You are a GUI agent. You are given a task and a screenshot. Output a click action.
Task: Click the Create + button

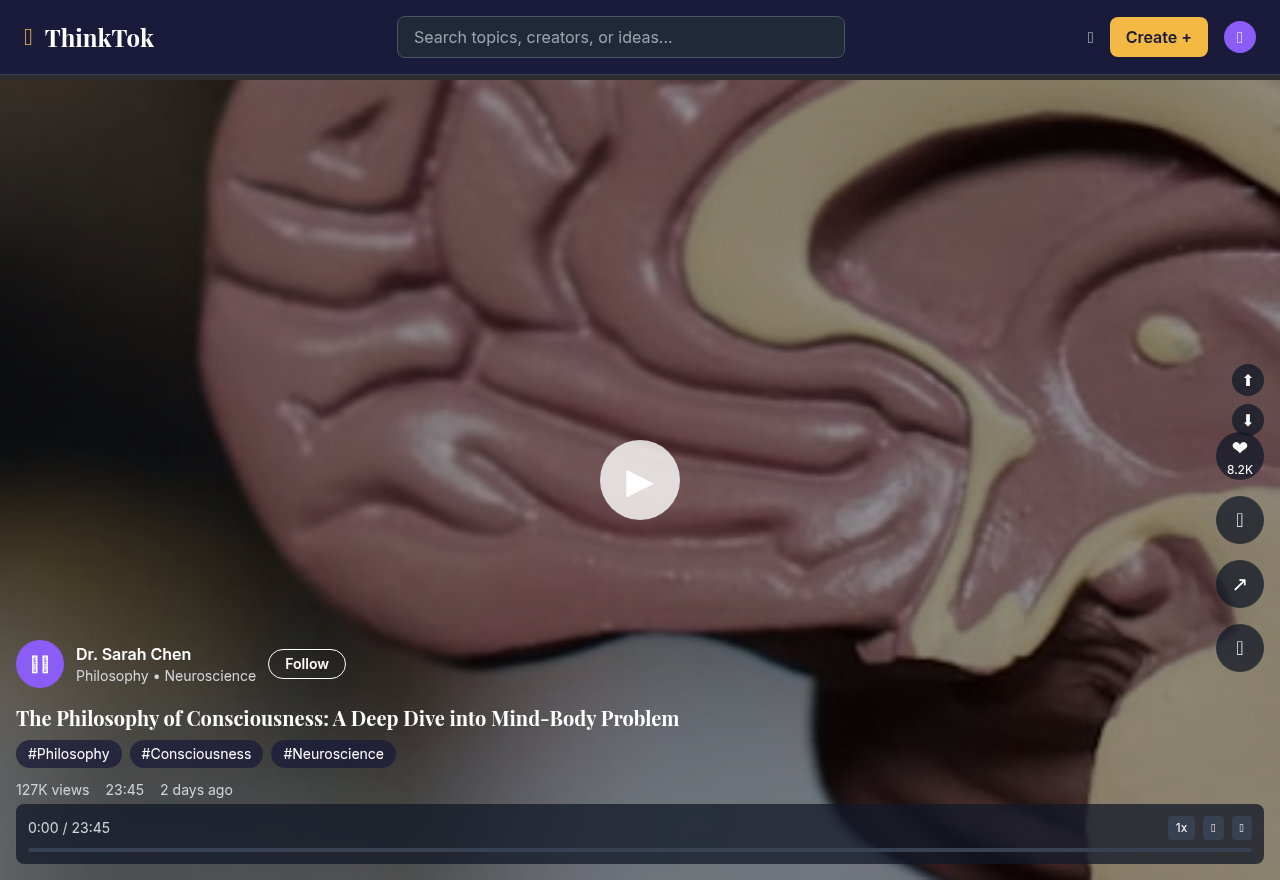point(1158,37)
